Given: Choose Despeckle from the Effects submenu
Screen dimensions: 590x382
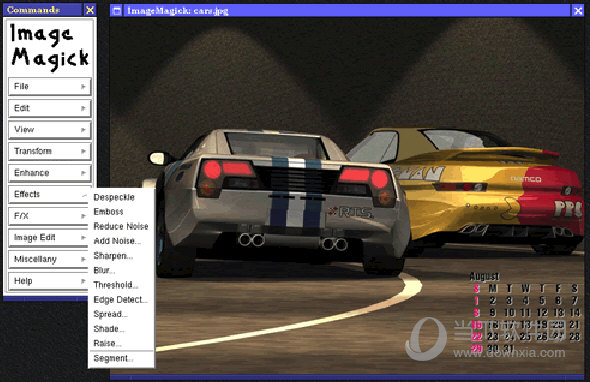Looking at the screenshot, I should pos(121,197).
